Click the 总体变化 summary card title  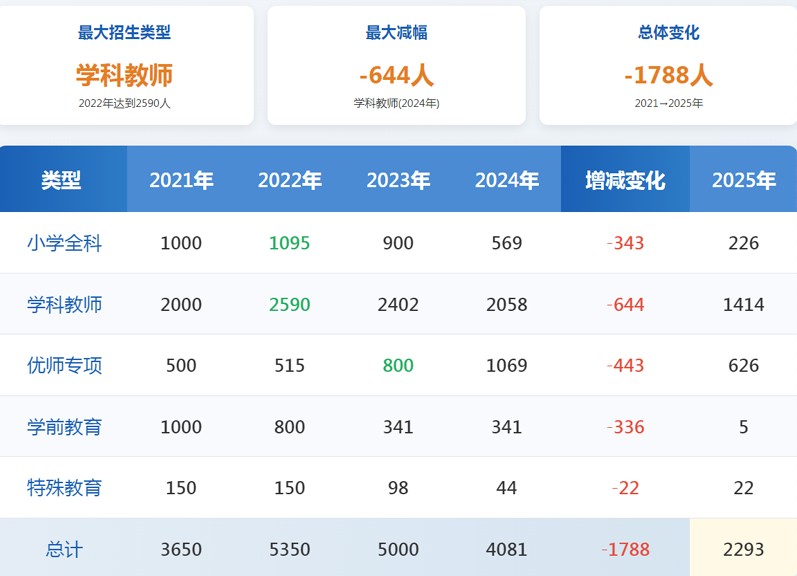(x=668, y=33)
